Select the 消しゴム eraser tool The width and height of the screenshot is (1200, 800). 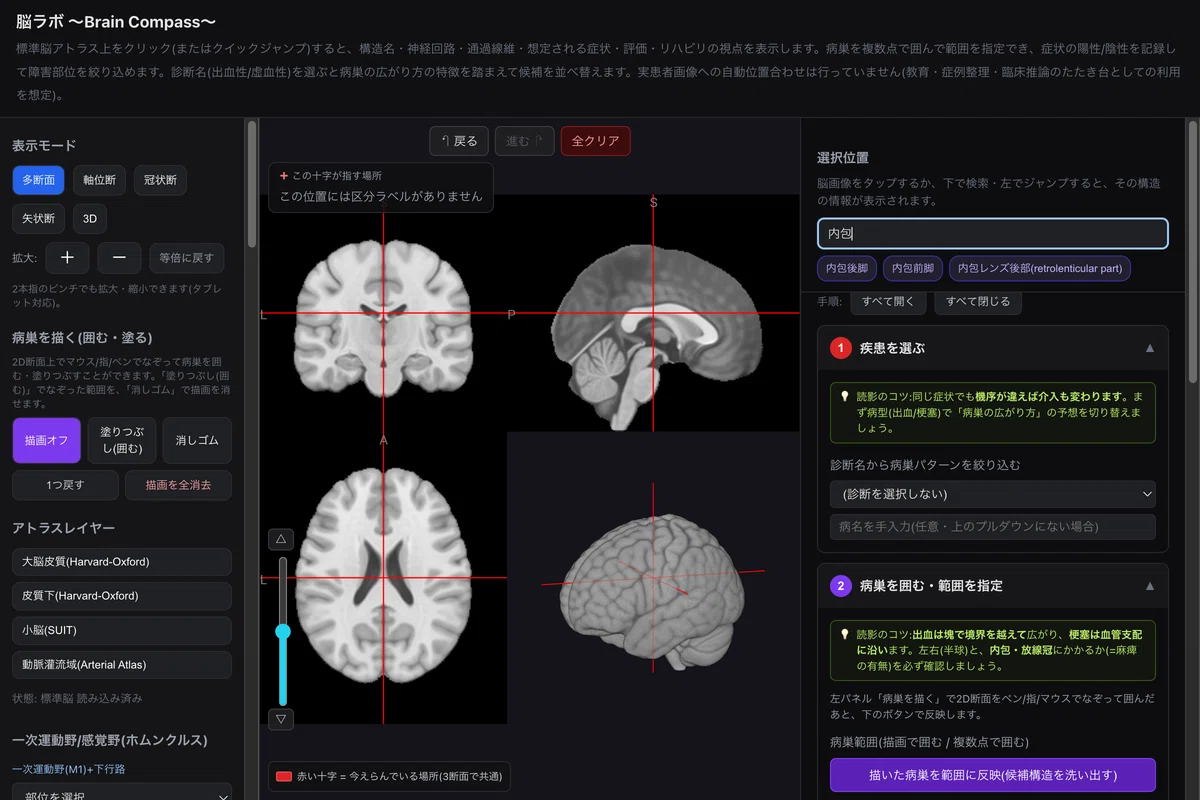[x=197, y=440]
